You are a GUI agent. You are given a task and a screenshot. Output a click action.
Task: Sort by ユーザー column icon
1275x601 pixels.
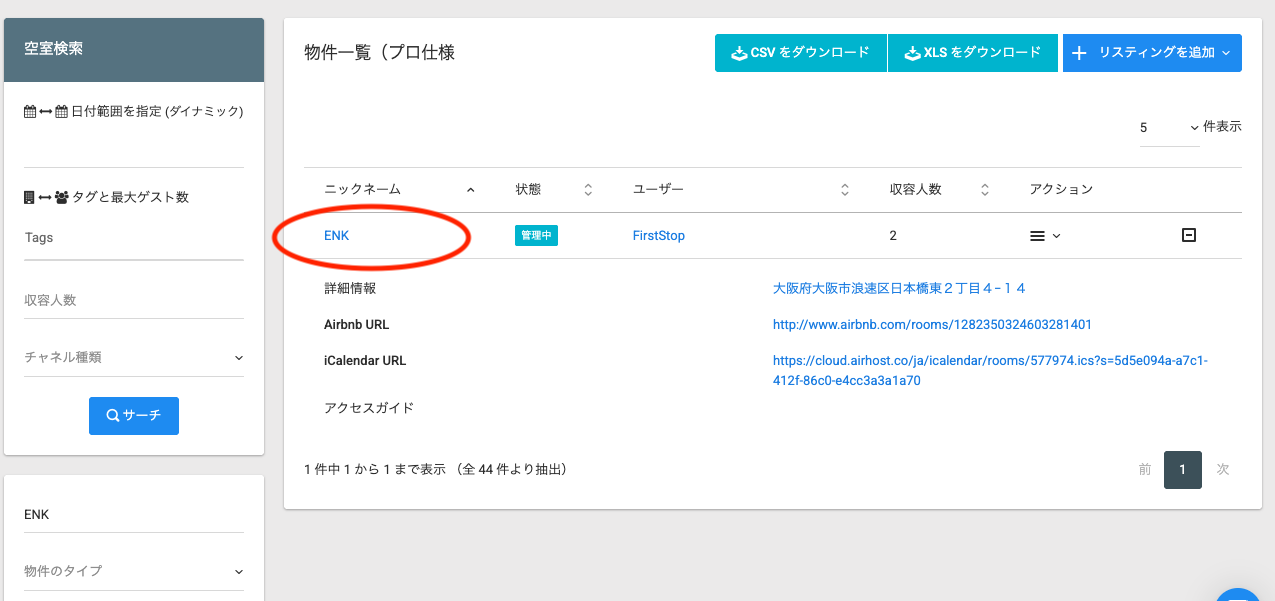(845, 190)
